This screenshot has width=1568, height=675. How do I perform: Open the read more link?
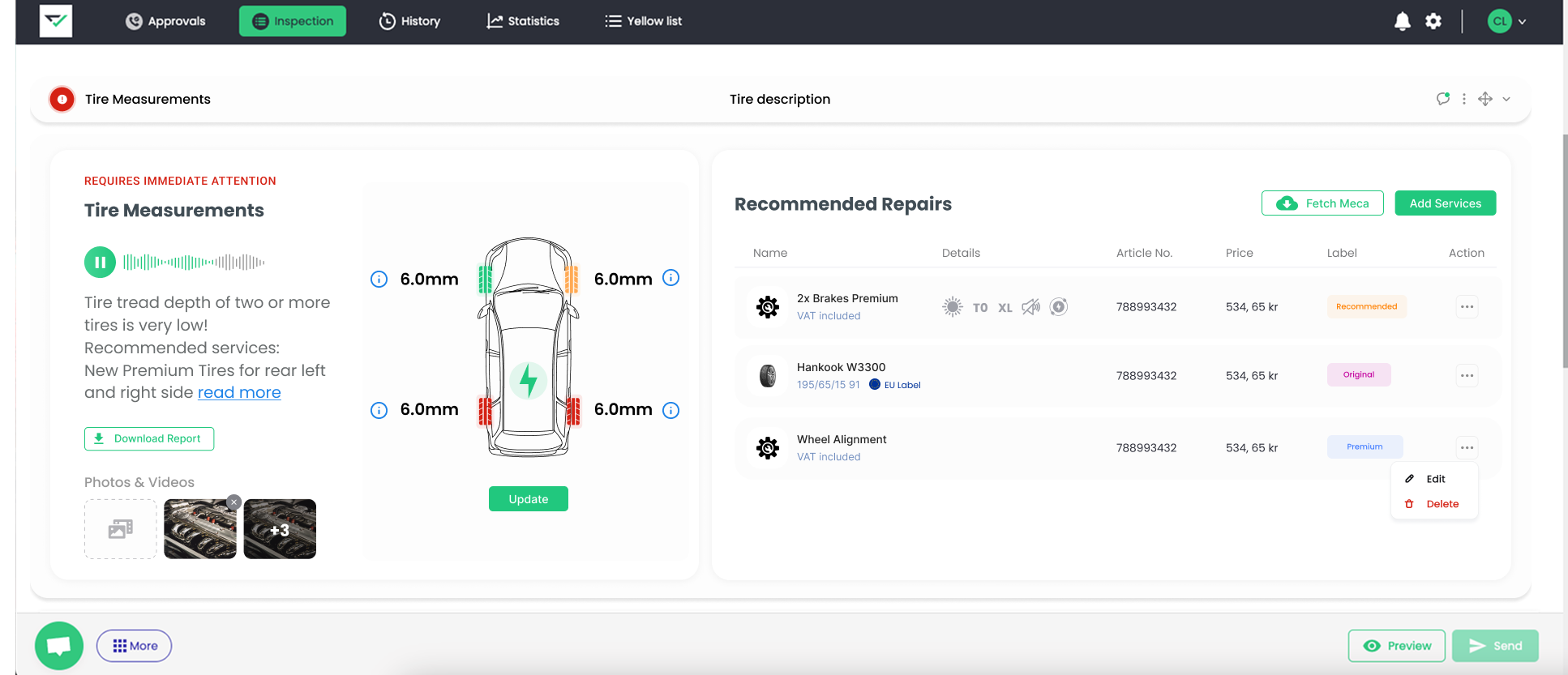[239, 392]
